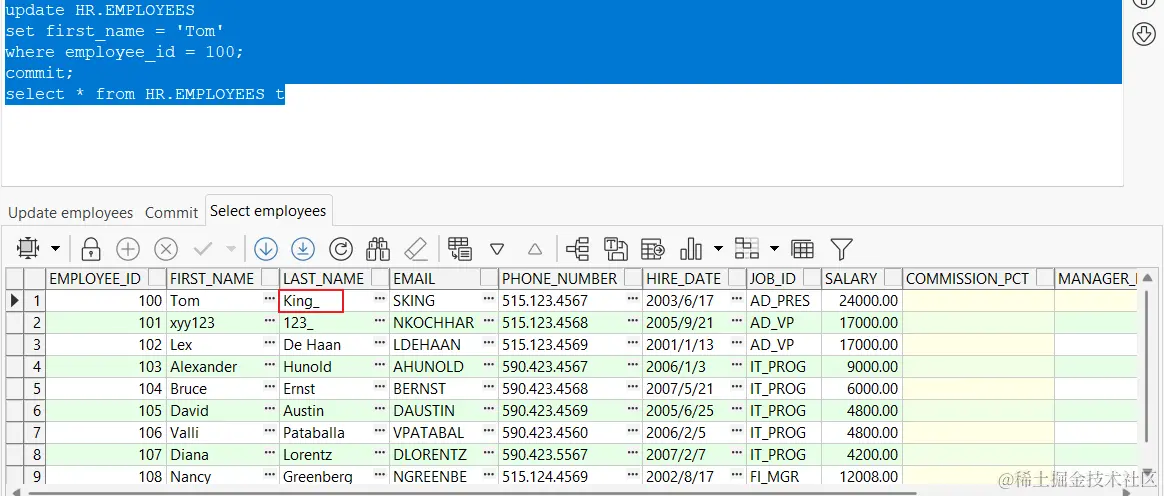The image size is (1164, 496).
Task: Toggle the small box beside PHONE_NUMBER header
Action: tap(632, 278)
